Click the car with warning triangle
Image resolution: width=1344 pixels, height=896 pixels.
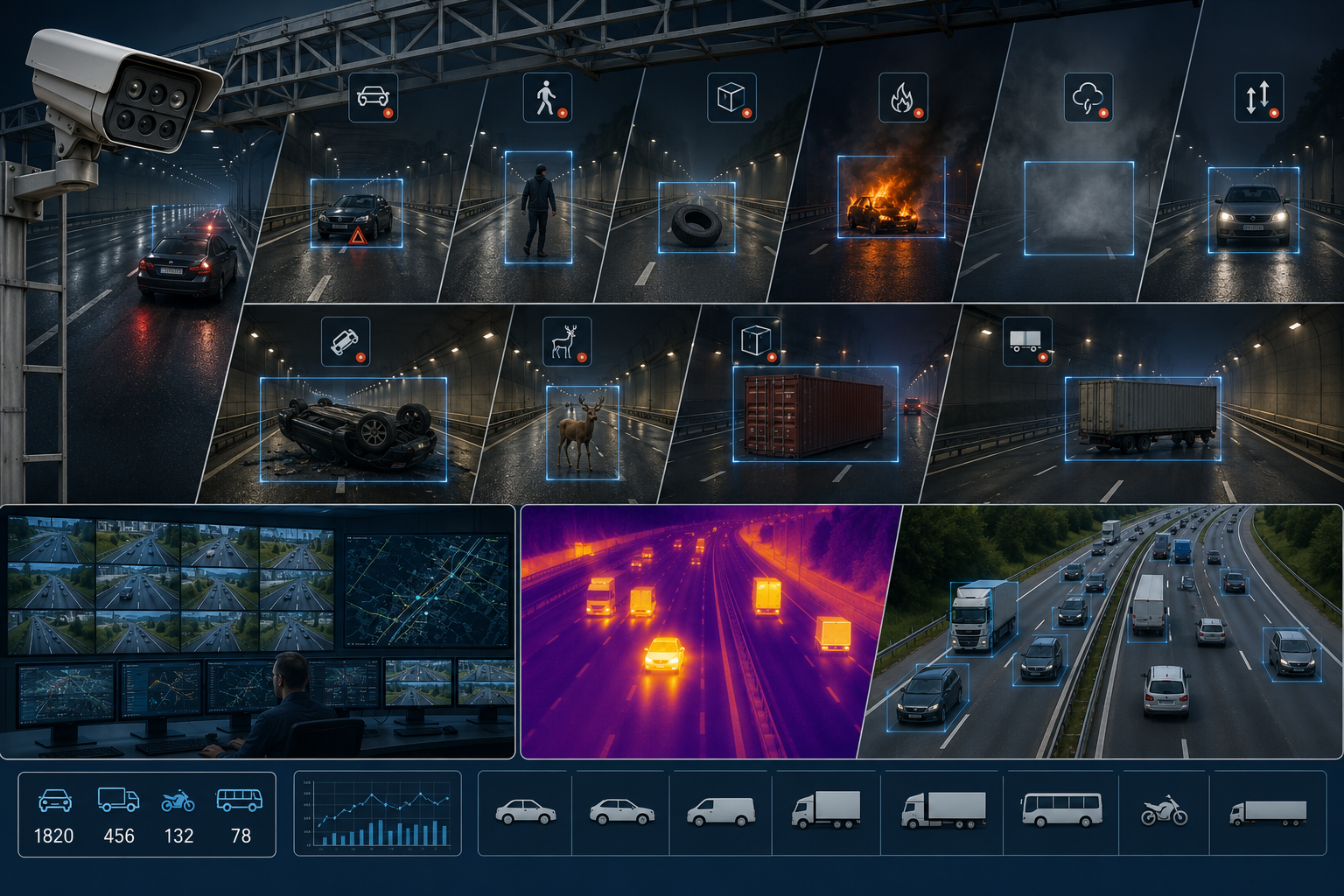click(x=356, y=214)
